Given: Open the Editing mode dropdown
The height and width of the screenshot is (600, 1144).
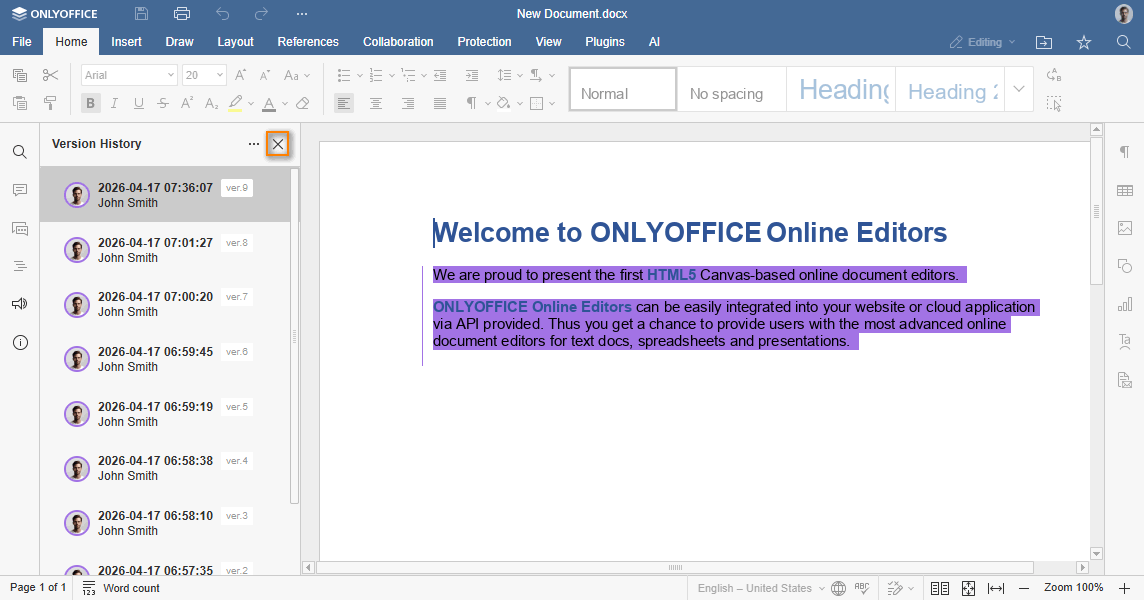Looking at the screenshot, I should point(982,42).
